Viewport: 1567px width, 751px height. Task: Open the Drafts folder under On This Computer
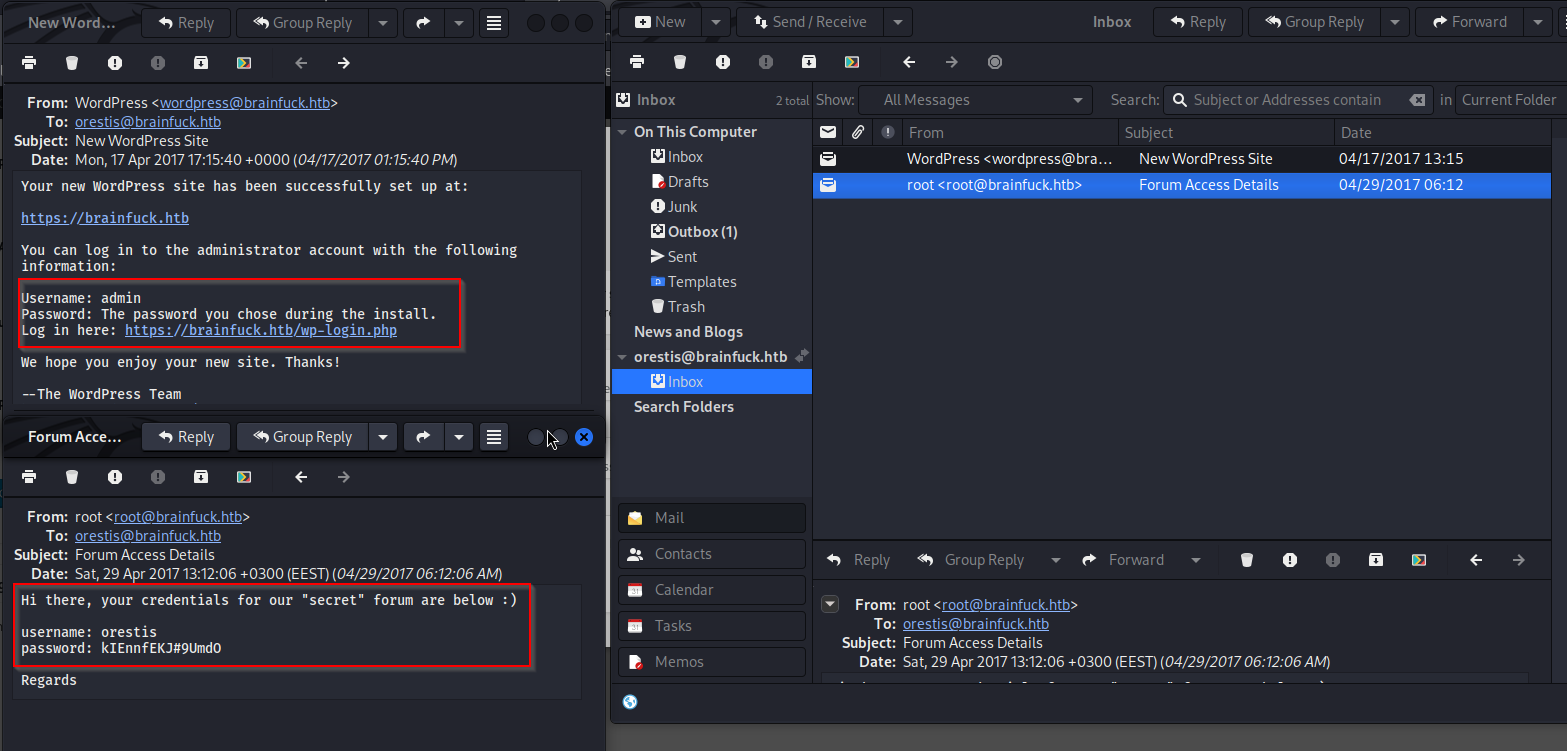pos(688,182)
